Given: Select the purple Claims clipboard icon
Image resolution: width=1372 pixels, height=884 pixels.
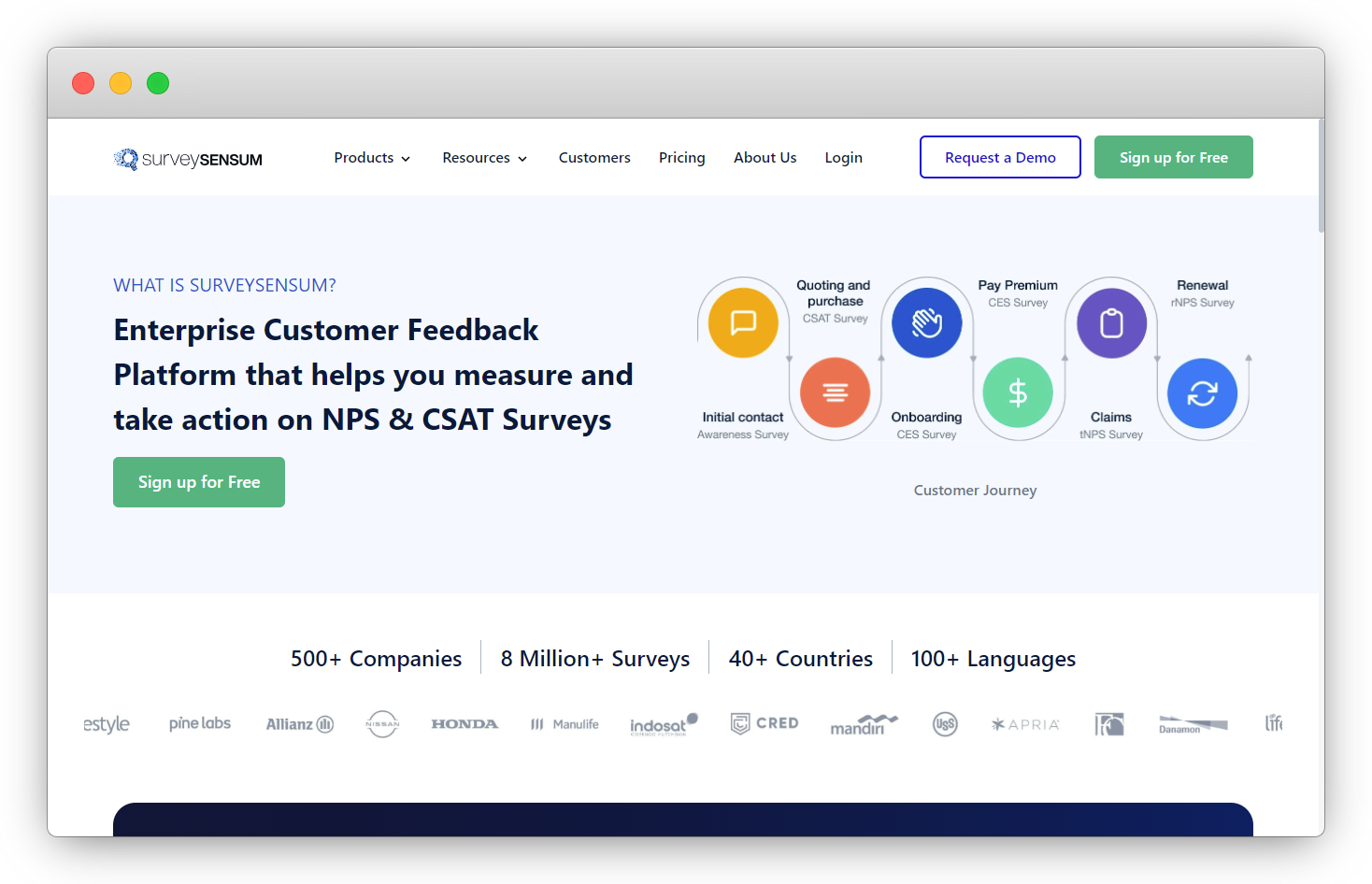Looking at the screenshot, I should pos(1110,321).
